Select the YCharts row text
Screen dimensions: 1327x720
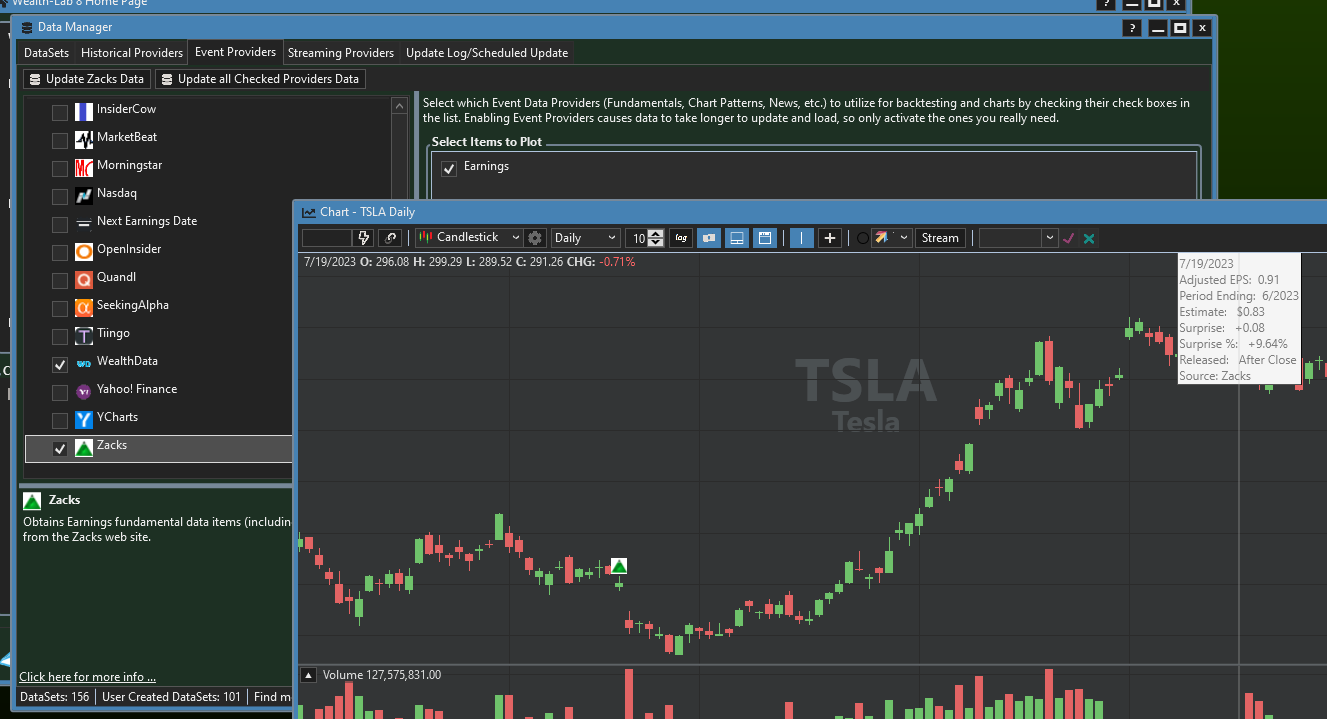click(x=117, y=417)
